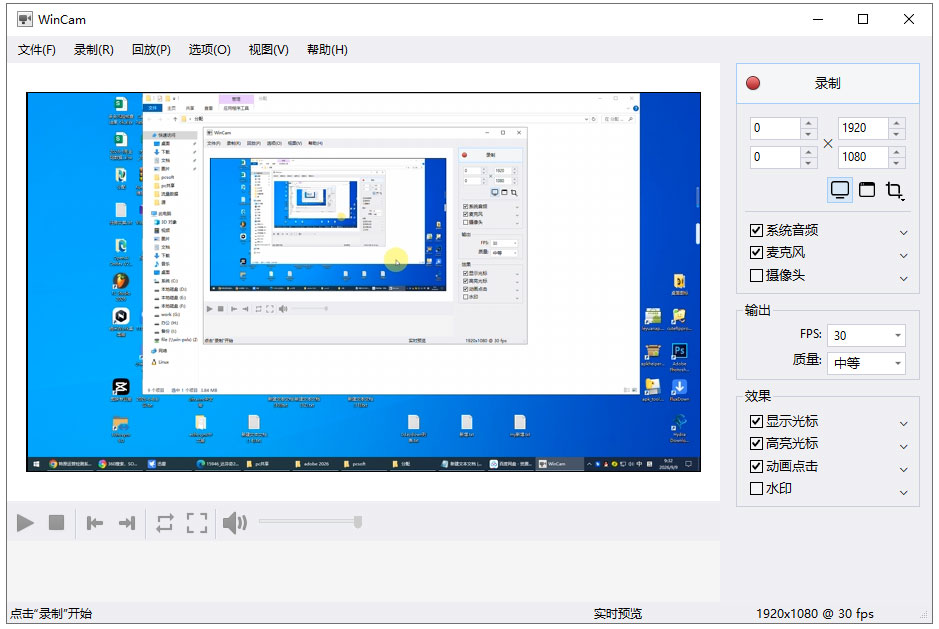The width and height of the screenshot is (939, 629).
Task: Expand the 动画点击 settings chevron
Action: pos(904,469)
